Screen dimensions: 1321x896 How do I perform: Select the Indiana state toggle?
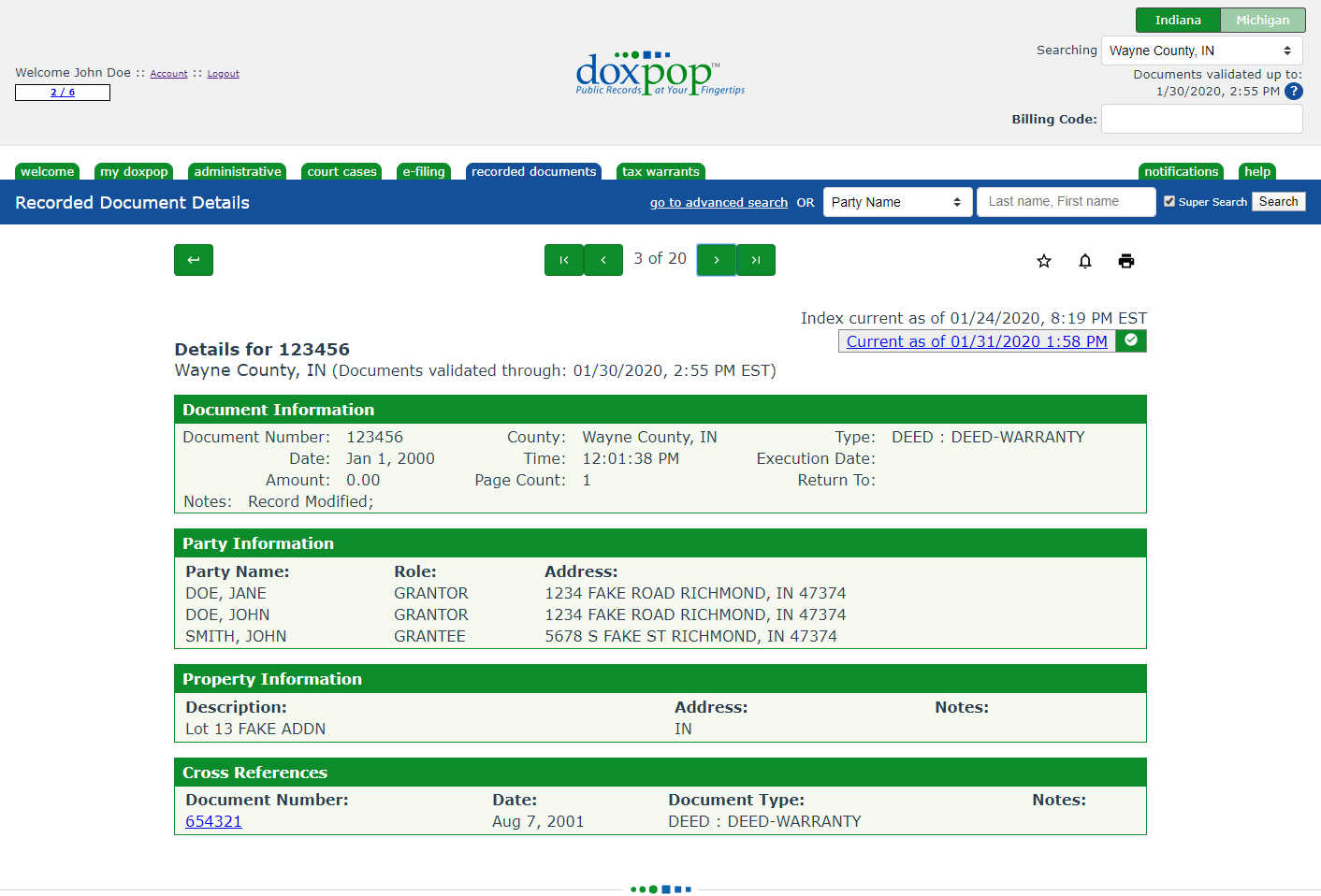click(1178, 20)
